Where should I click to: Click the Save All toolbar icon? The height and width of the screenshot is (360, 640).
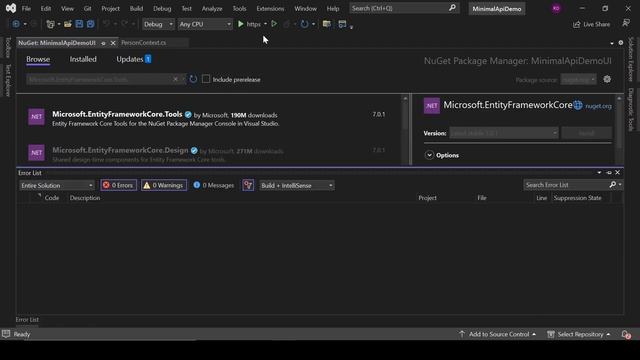90,24
